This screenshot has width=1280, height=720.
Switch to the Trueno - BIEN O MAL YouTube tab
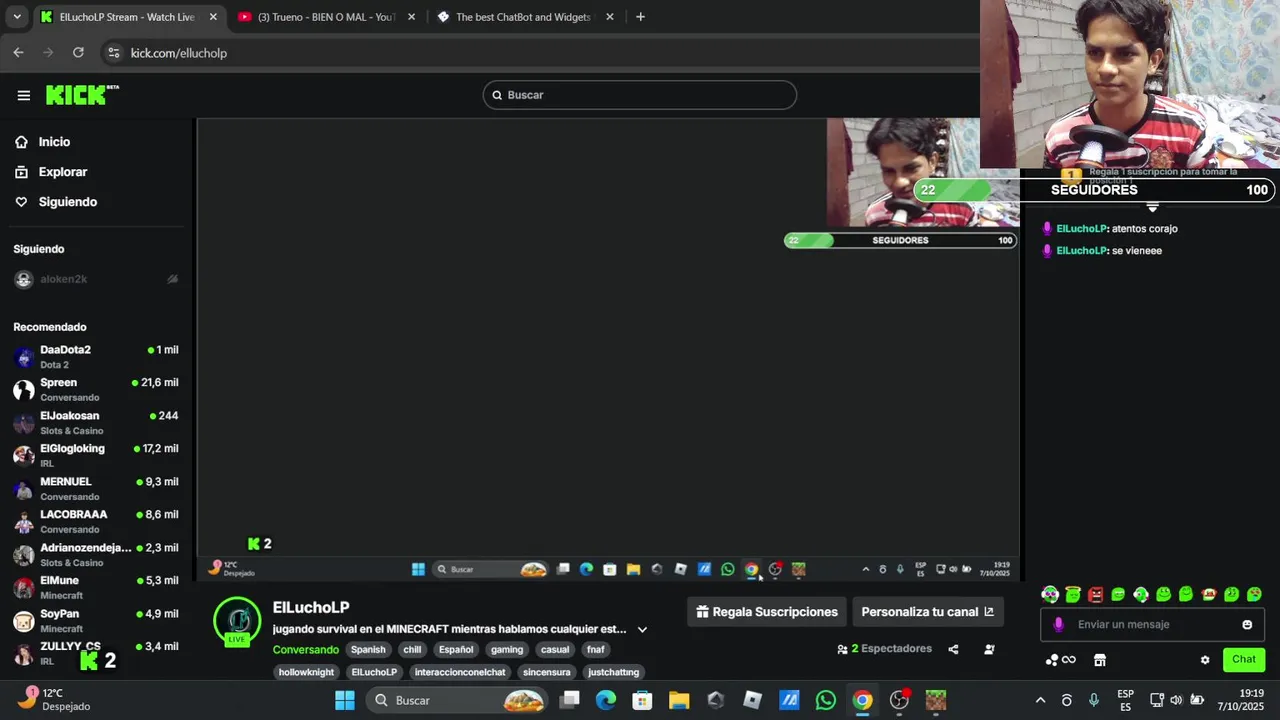pos(327,17)
